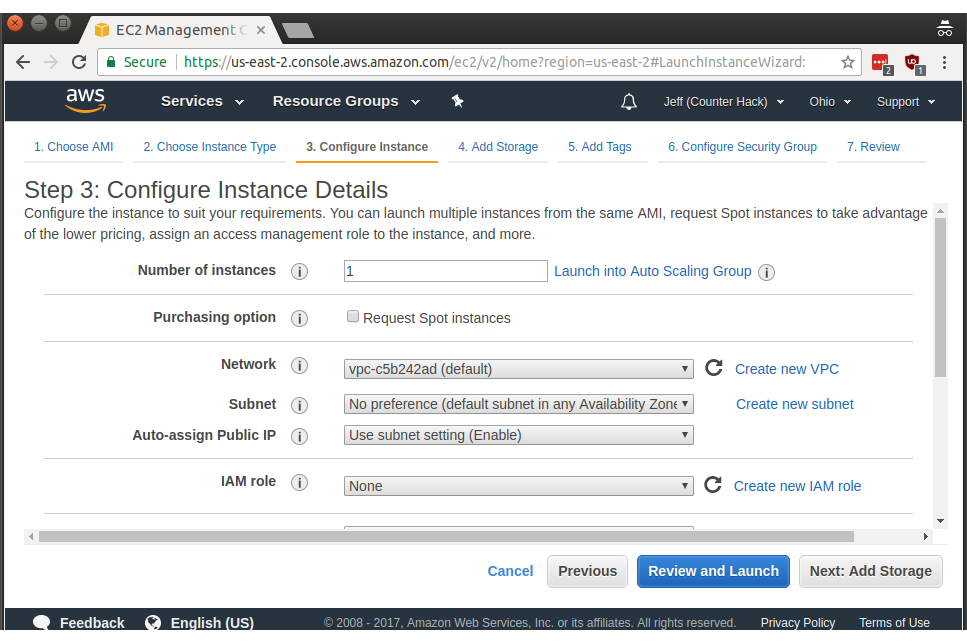Image resolution: width=967 pixels, height=643 pixels.
Task: Click English (US) language selector
Action: (212, 623)
